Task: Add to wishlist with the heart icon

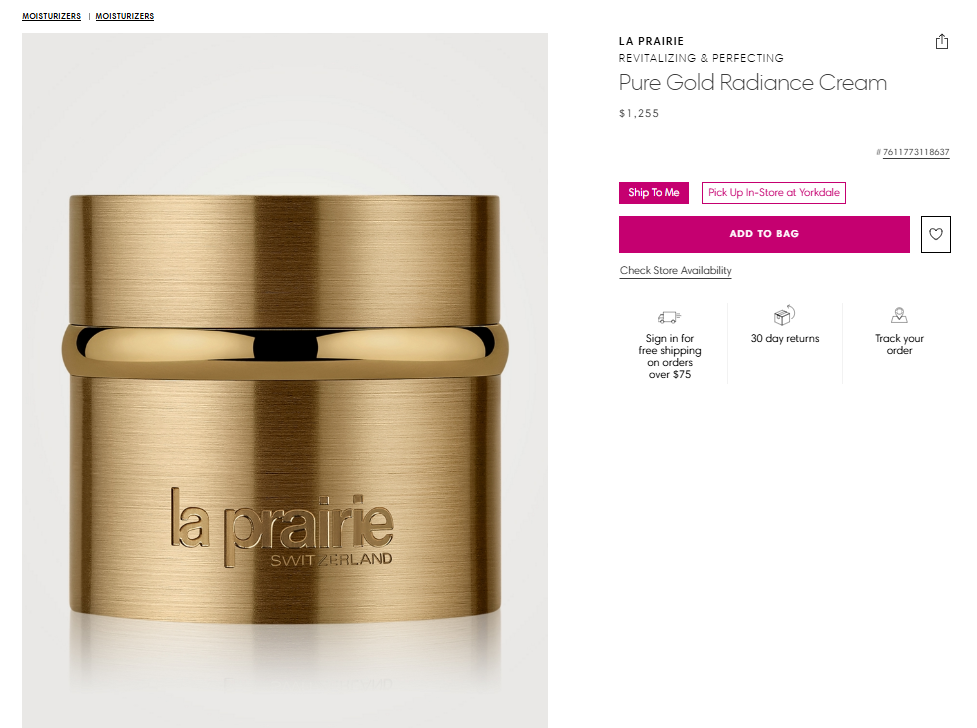Action: pos(936,234)
